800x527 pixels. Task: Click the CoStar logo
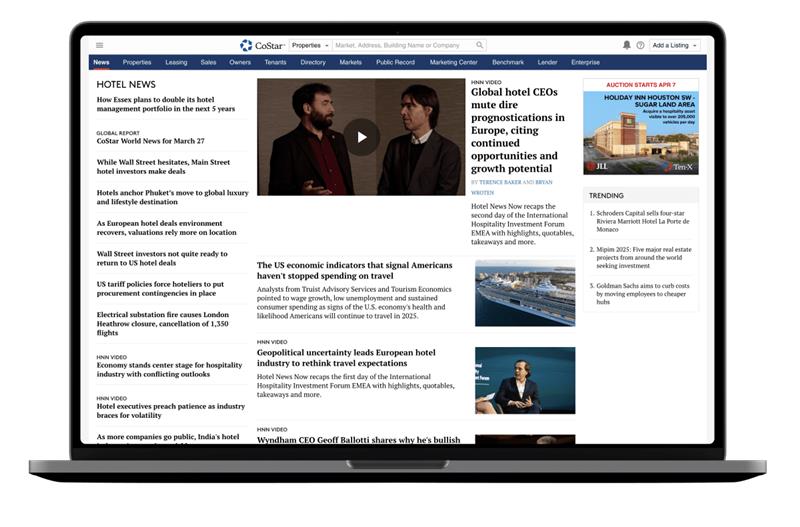pyautogui.click(x=261, y=45)
